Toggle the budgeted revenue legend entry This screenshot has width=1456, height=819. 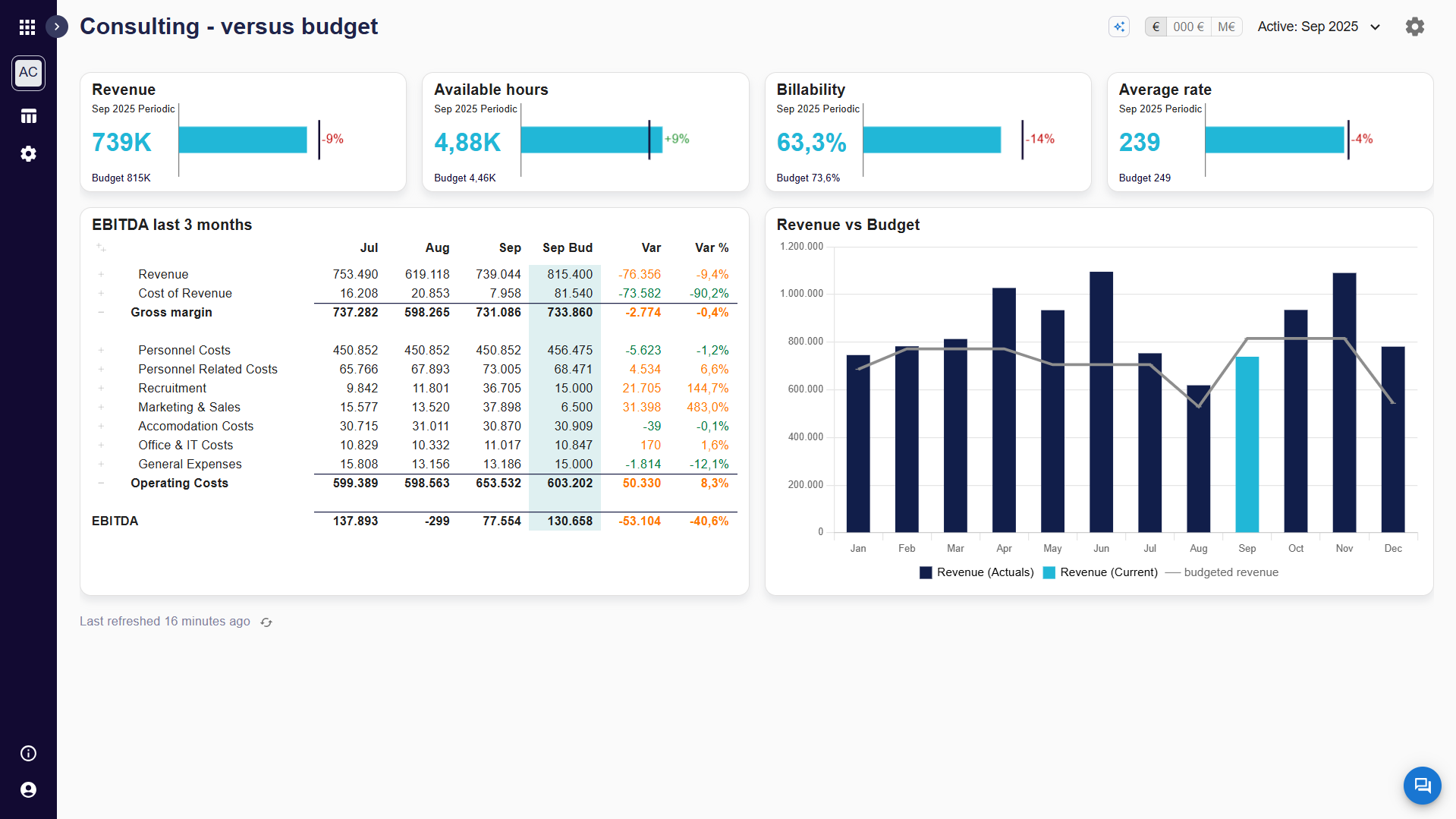coord(1222,572)
